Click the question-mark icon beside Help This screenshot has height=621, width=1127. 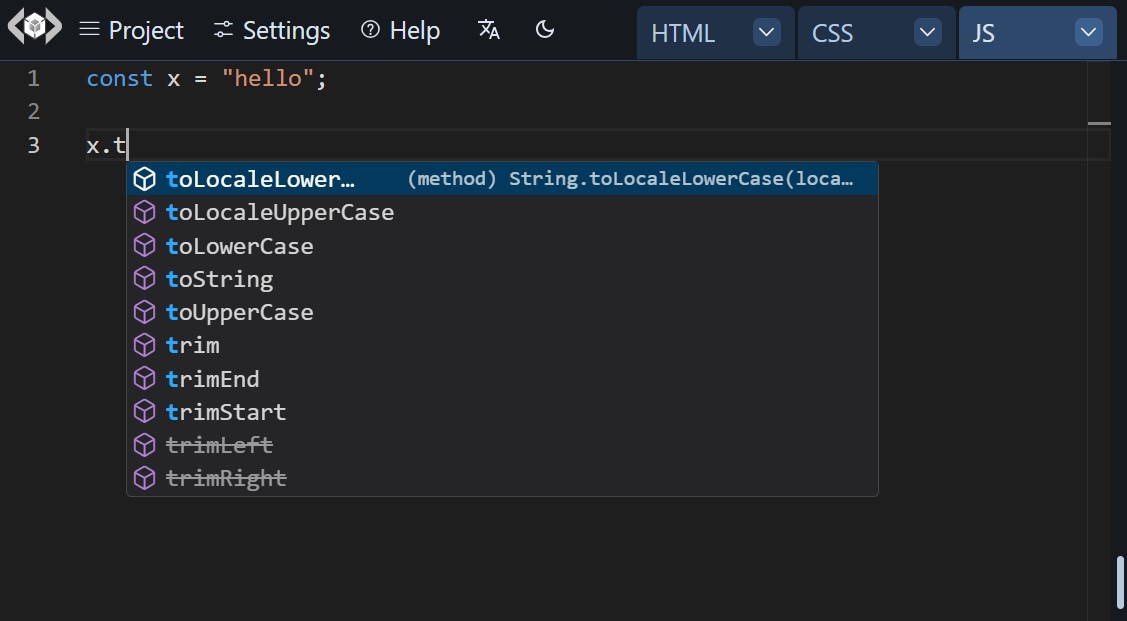pyautogui.click(x=369, y=30)
